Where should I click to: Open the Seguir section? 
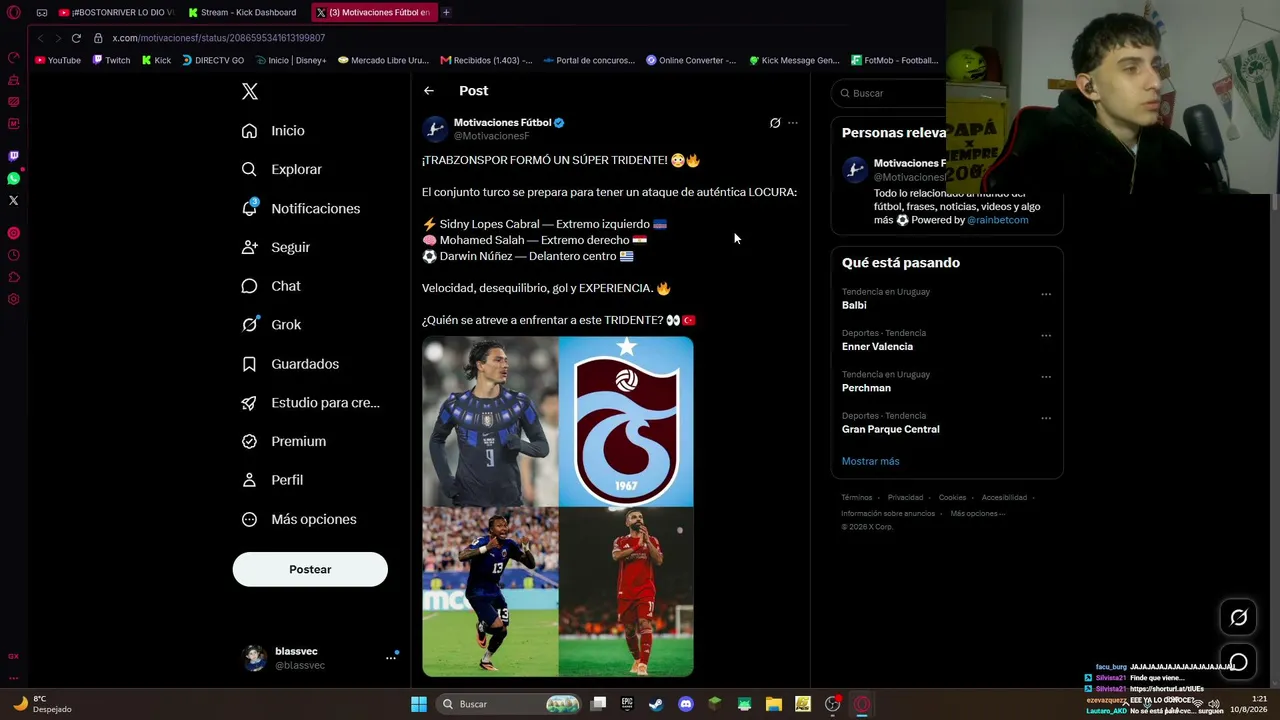[275, 247]
